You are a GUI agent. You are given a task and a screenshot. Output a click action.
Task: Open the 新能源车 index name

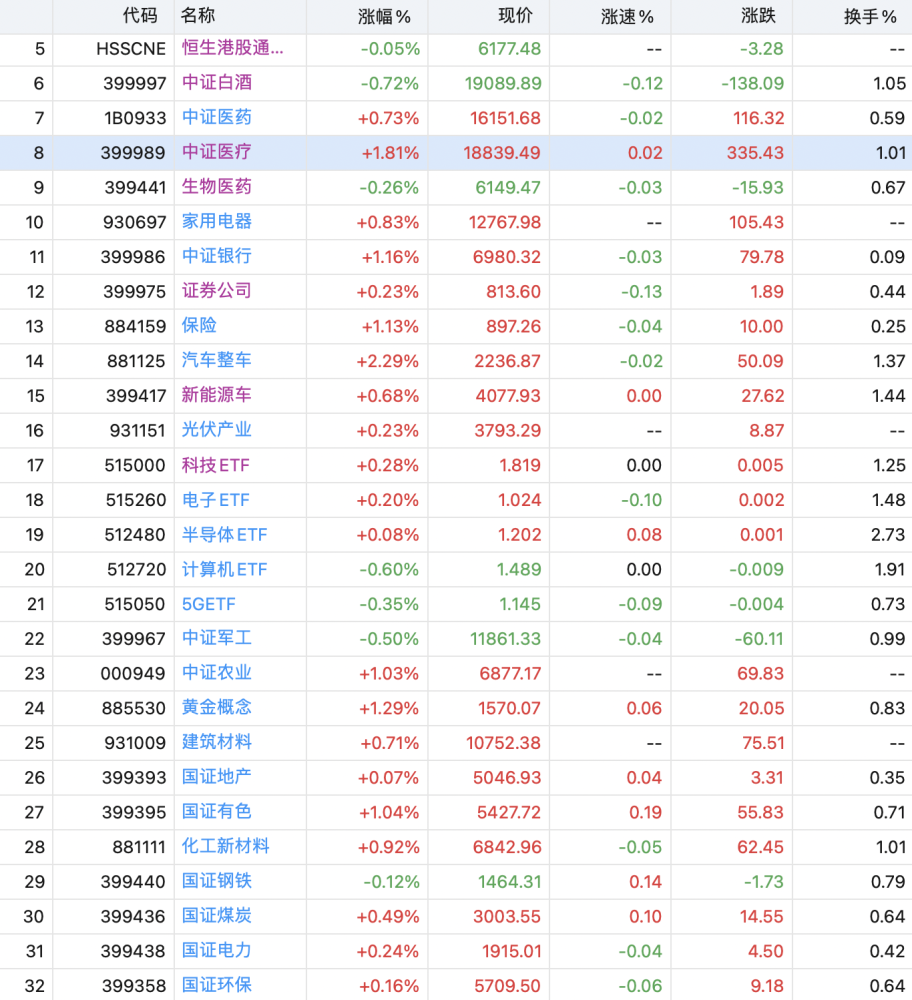point(217,395)
